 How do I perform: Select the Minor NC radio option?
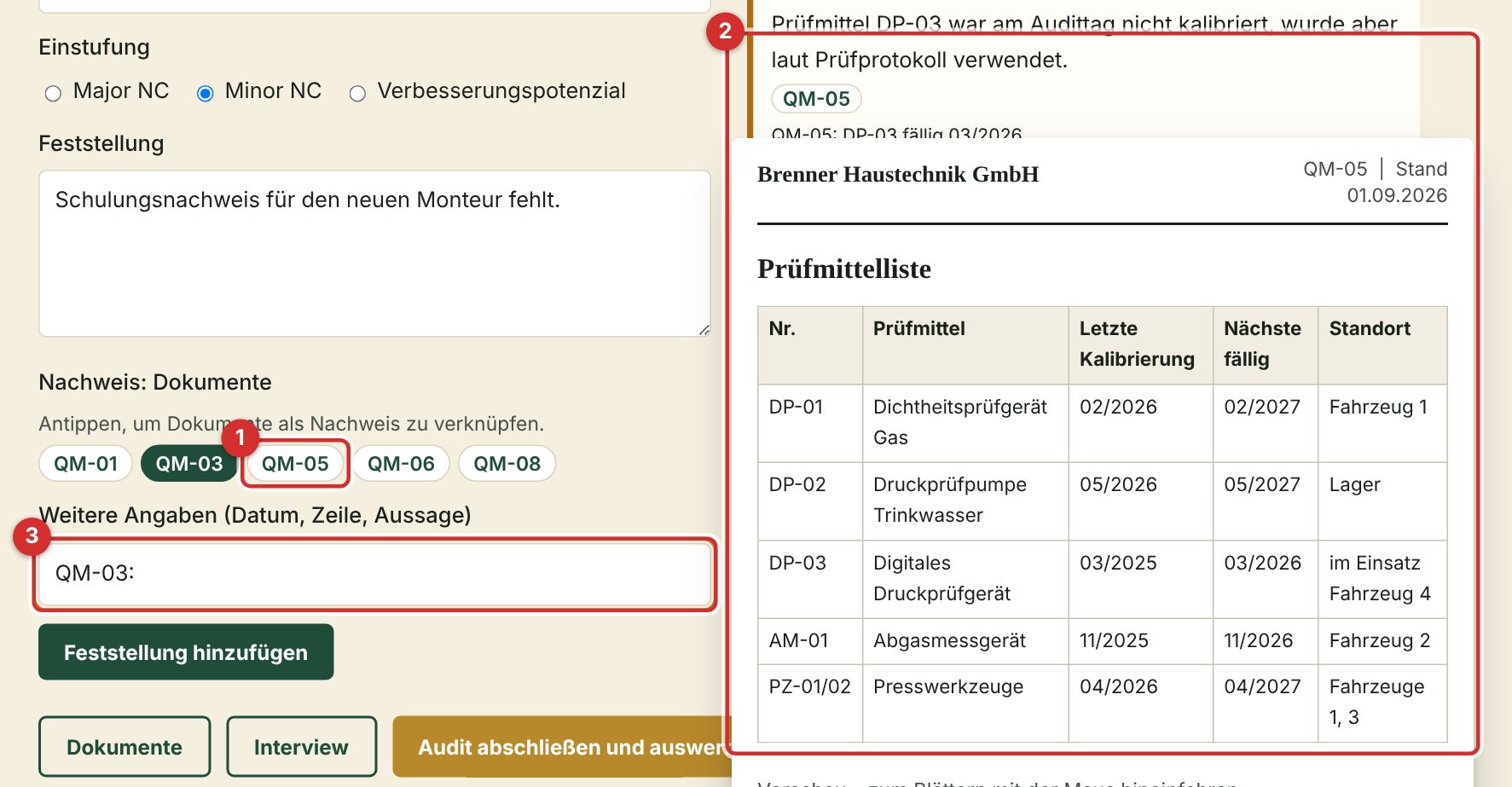tap(205, 93)
